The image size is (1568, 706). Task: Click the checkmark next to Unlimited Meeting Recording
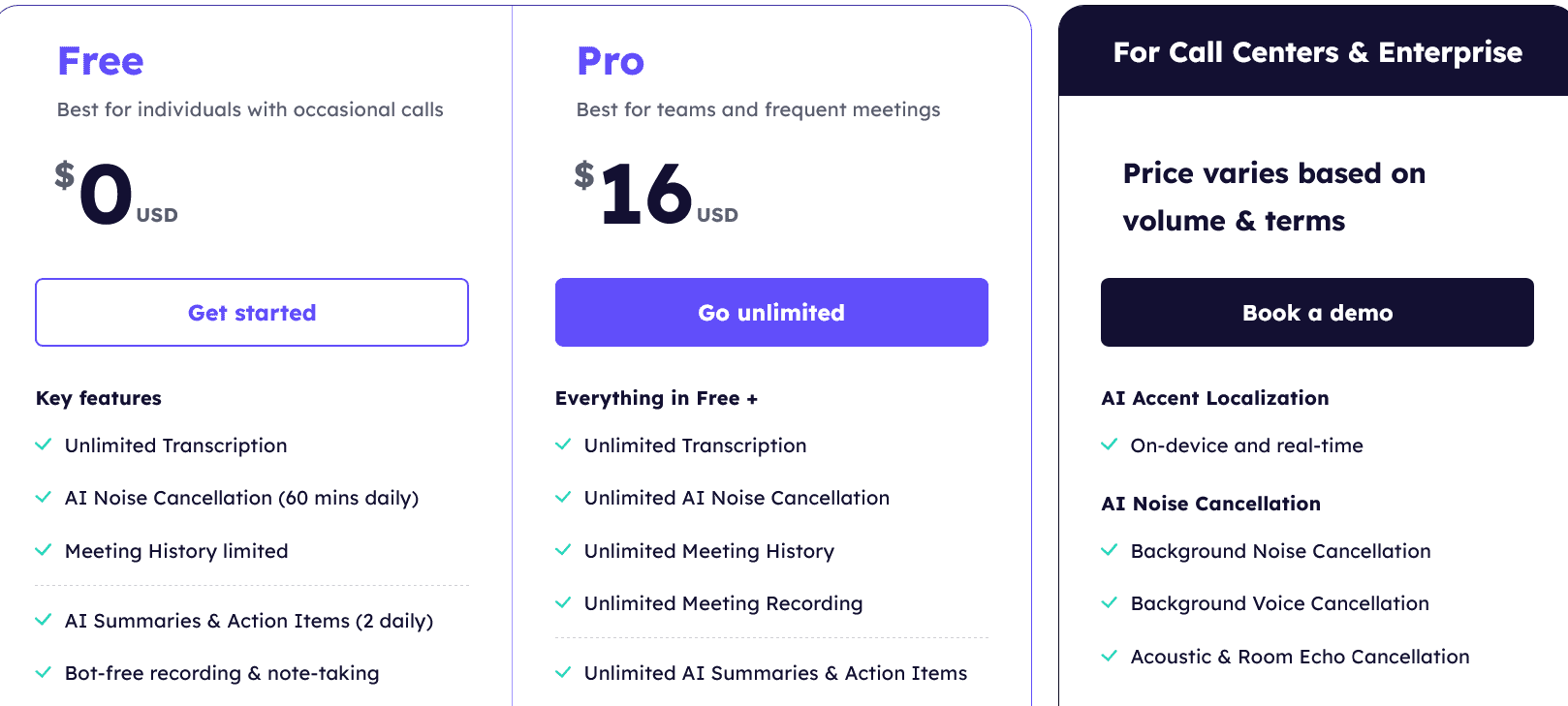(563, 602)
